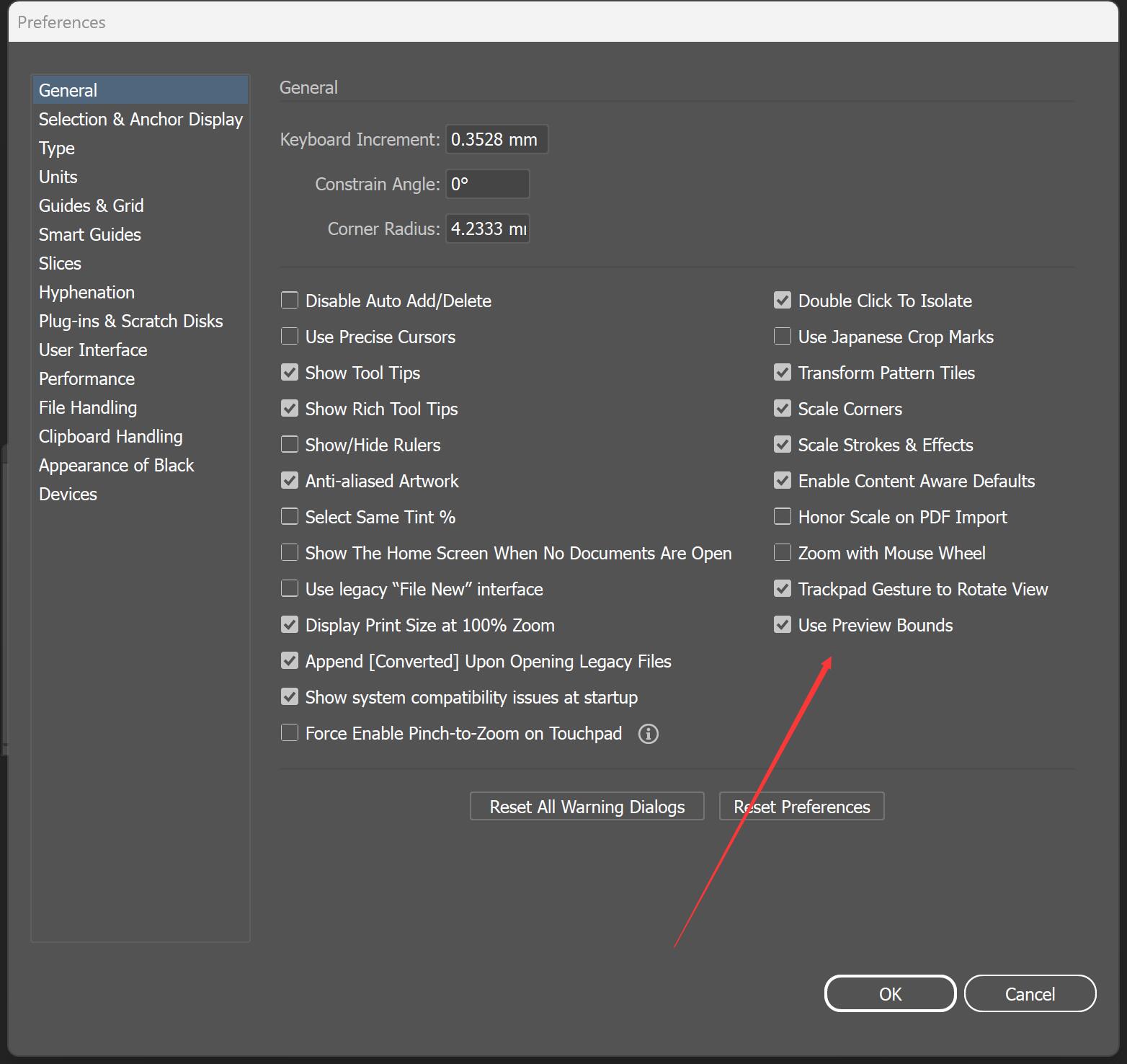The image size is (1127, 1064).
Task: Open Appearance of Black settings
Action: (116, 465)
